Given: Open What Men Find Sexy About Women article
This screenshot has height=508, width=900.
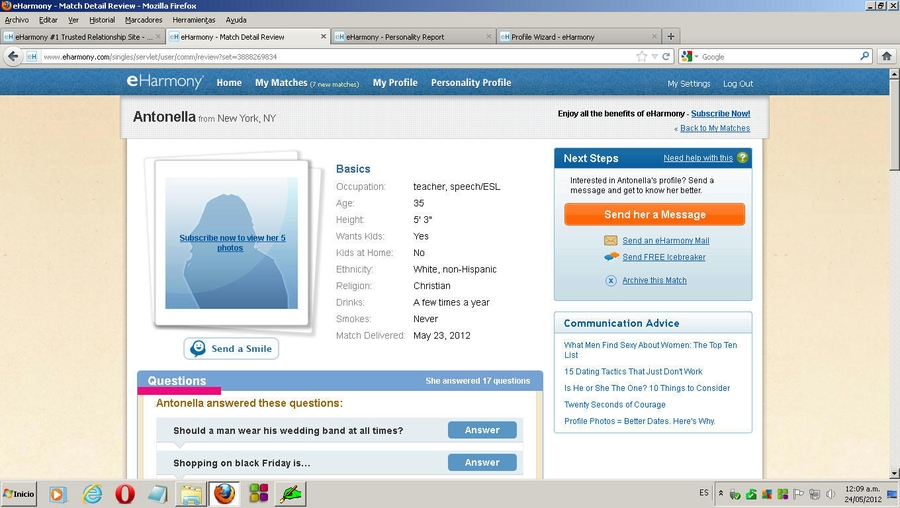Looking at the screenshot, I should point(650,350).
